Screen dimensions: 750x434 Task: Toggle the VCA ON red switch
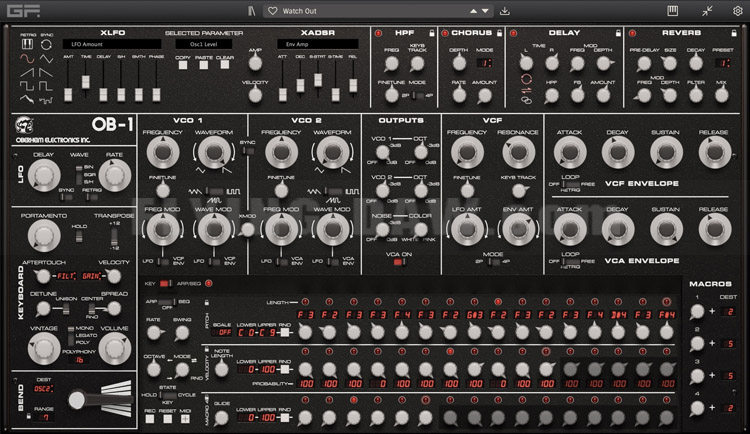click(x=398, y=262)
